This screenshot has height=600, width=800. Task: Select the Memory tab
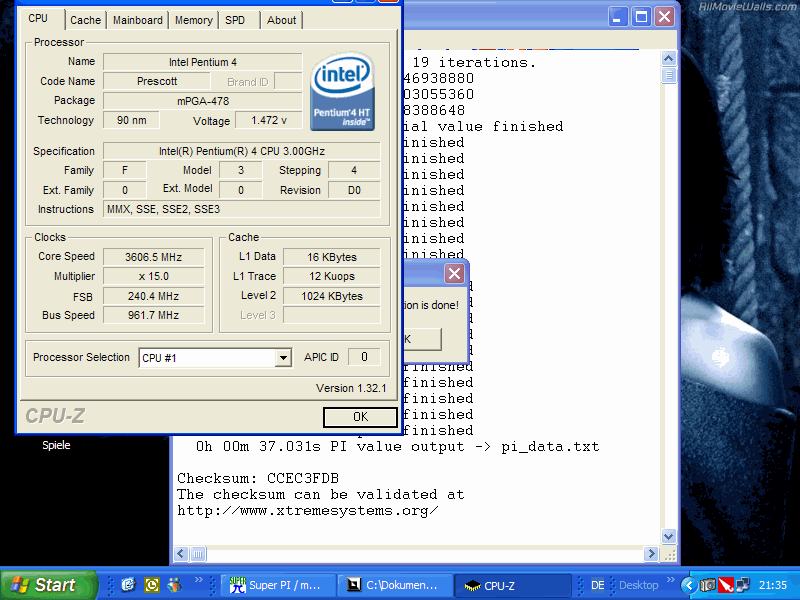(x=193, y=20)
